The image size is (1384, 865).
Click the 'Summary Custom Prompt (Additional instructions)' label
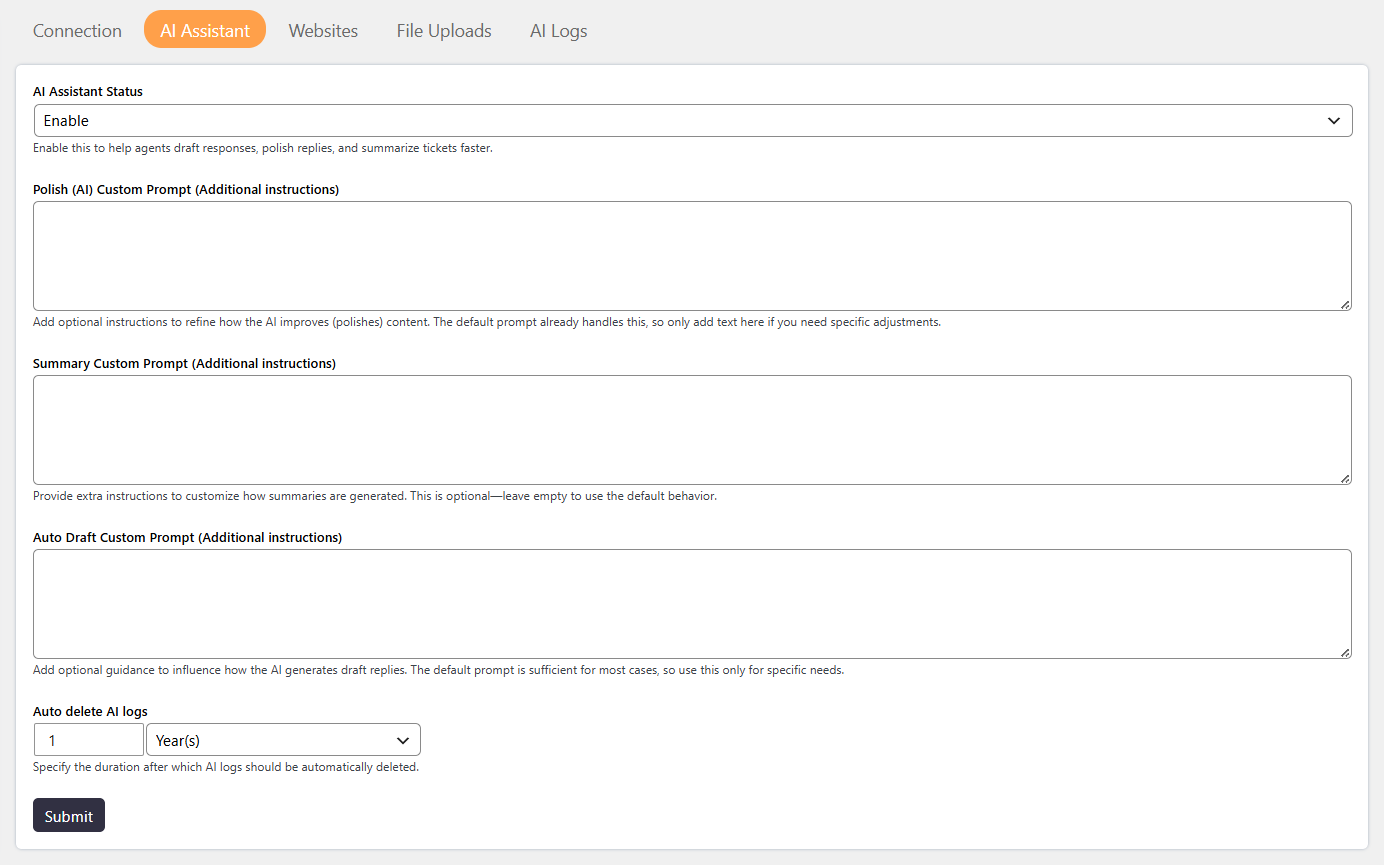tap(184, 363)
